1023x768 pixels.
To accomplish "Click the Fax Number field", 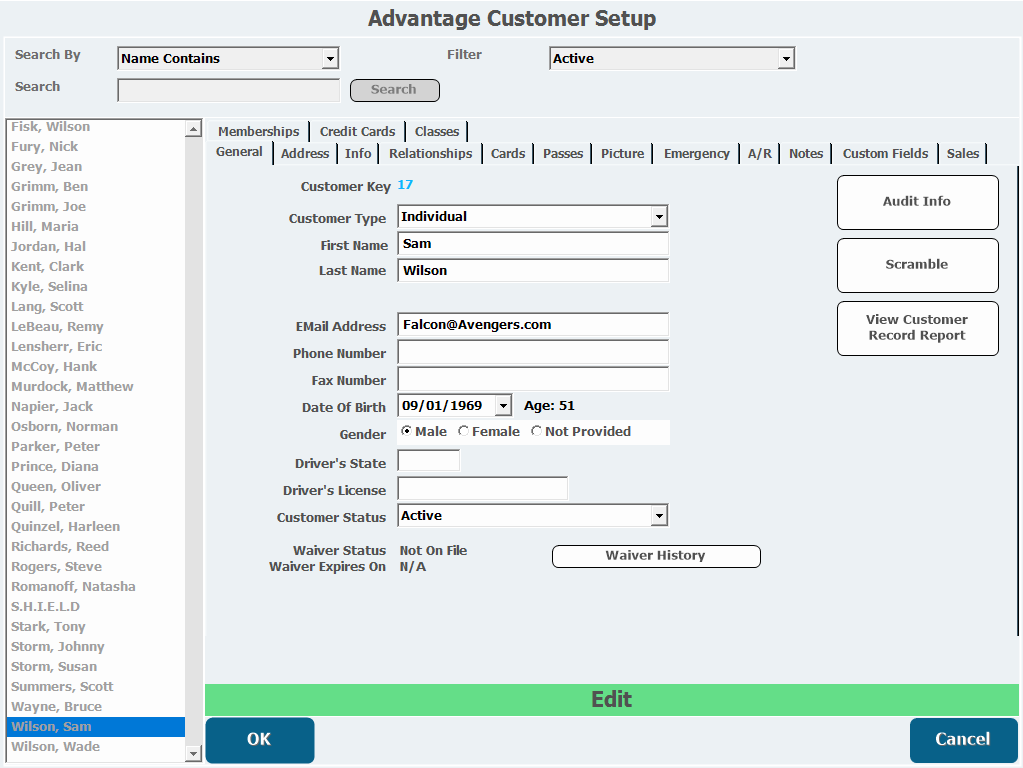I will click(532, 379).
